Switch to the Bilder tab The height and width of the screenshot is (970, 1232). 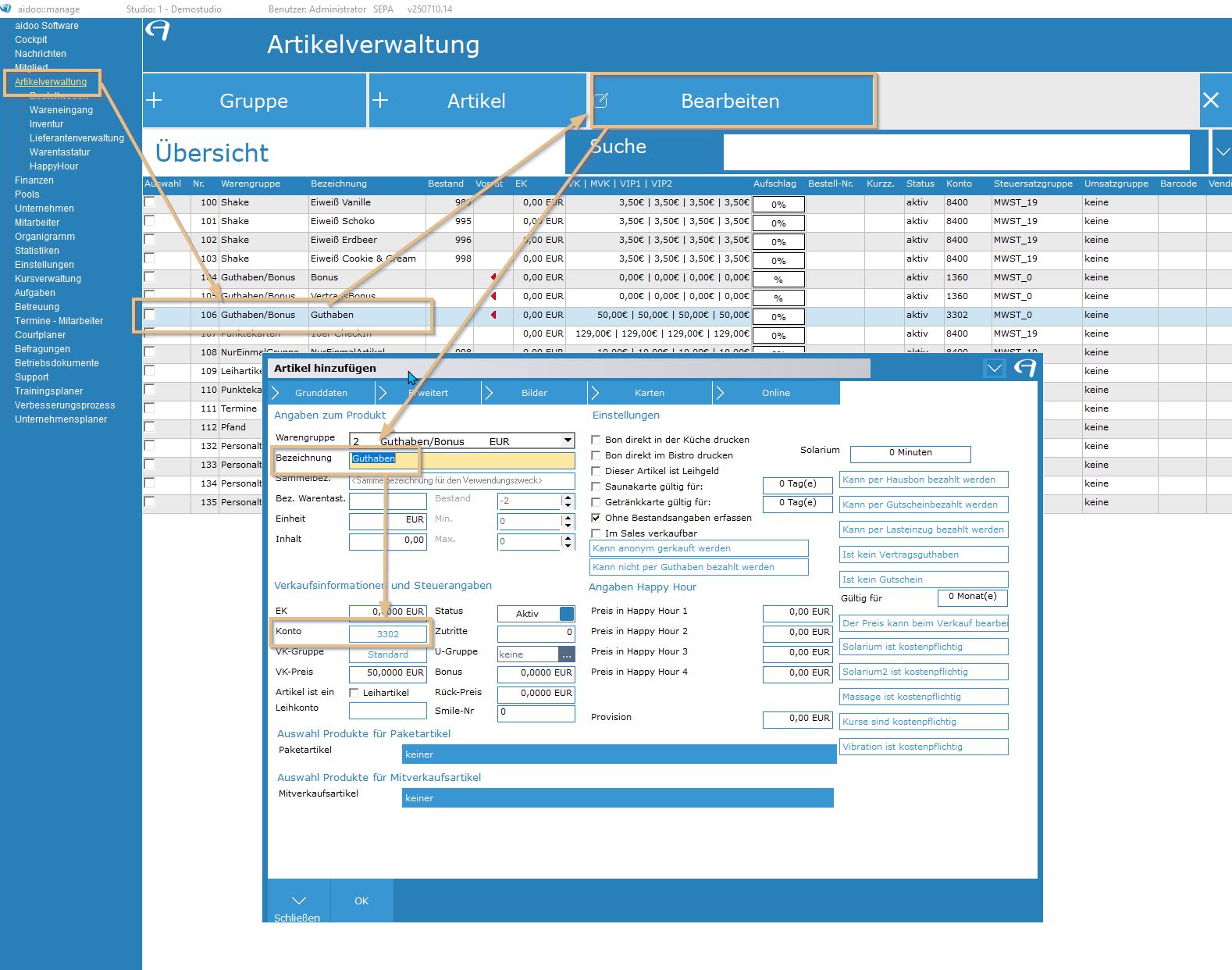534,393
